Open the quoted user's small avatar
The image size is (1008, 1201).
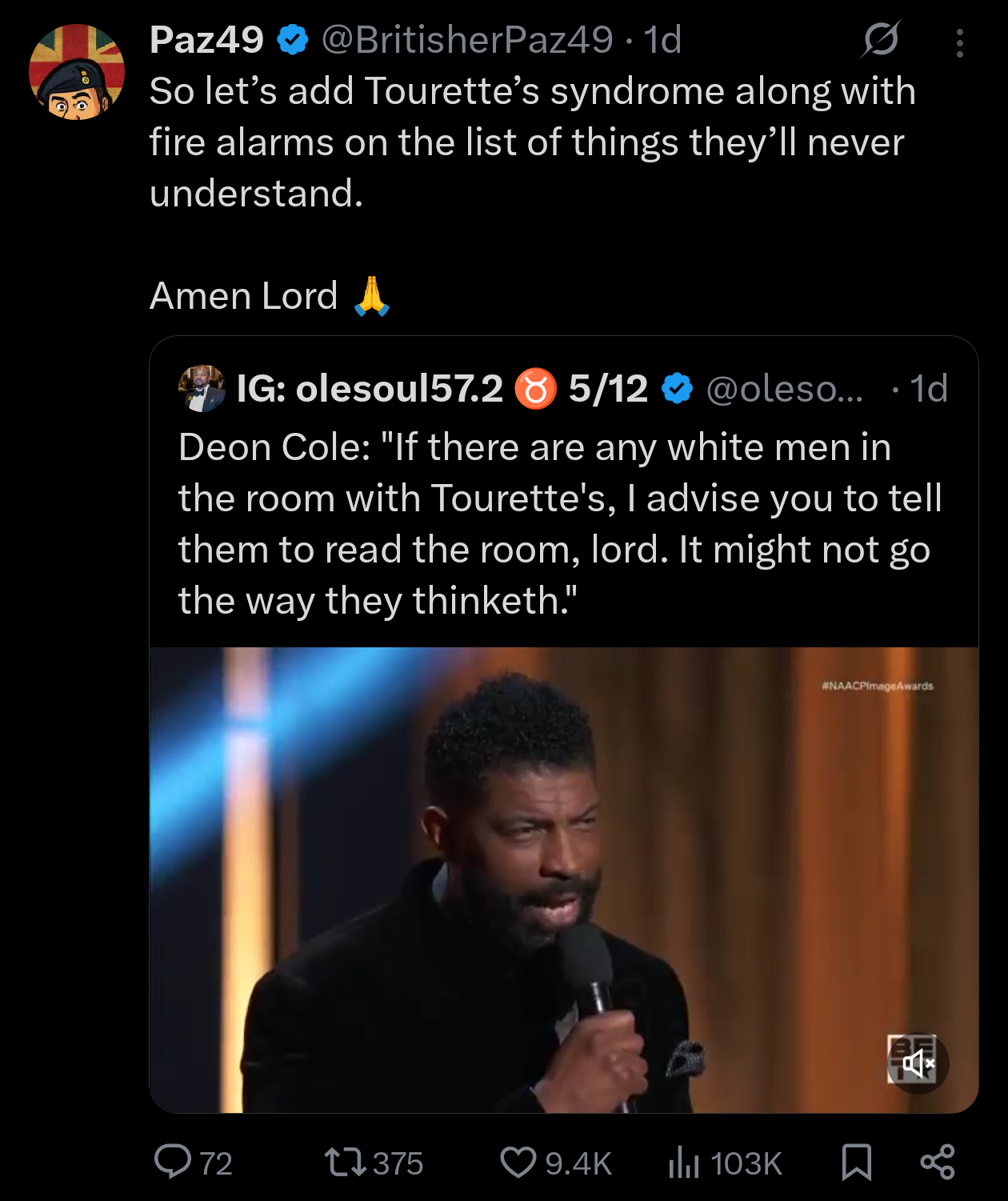pos(202,389)
